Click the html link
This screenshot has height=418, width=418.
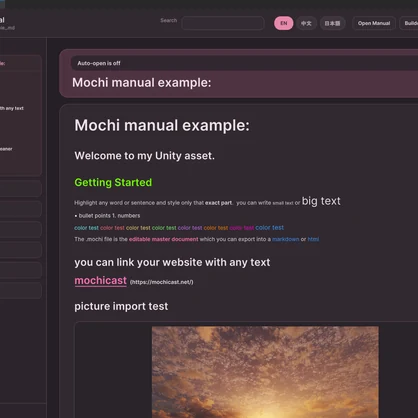(x=313, y=239)
